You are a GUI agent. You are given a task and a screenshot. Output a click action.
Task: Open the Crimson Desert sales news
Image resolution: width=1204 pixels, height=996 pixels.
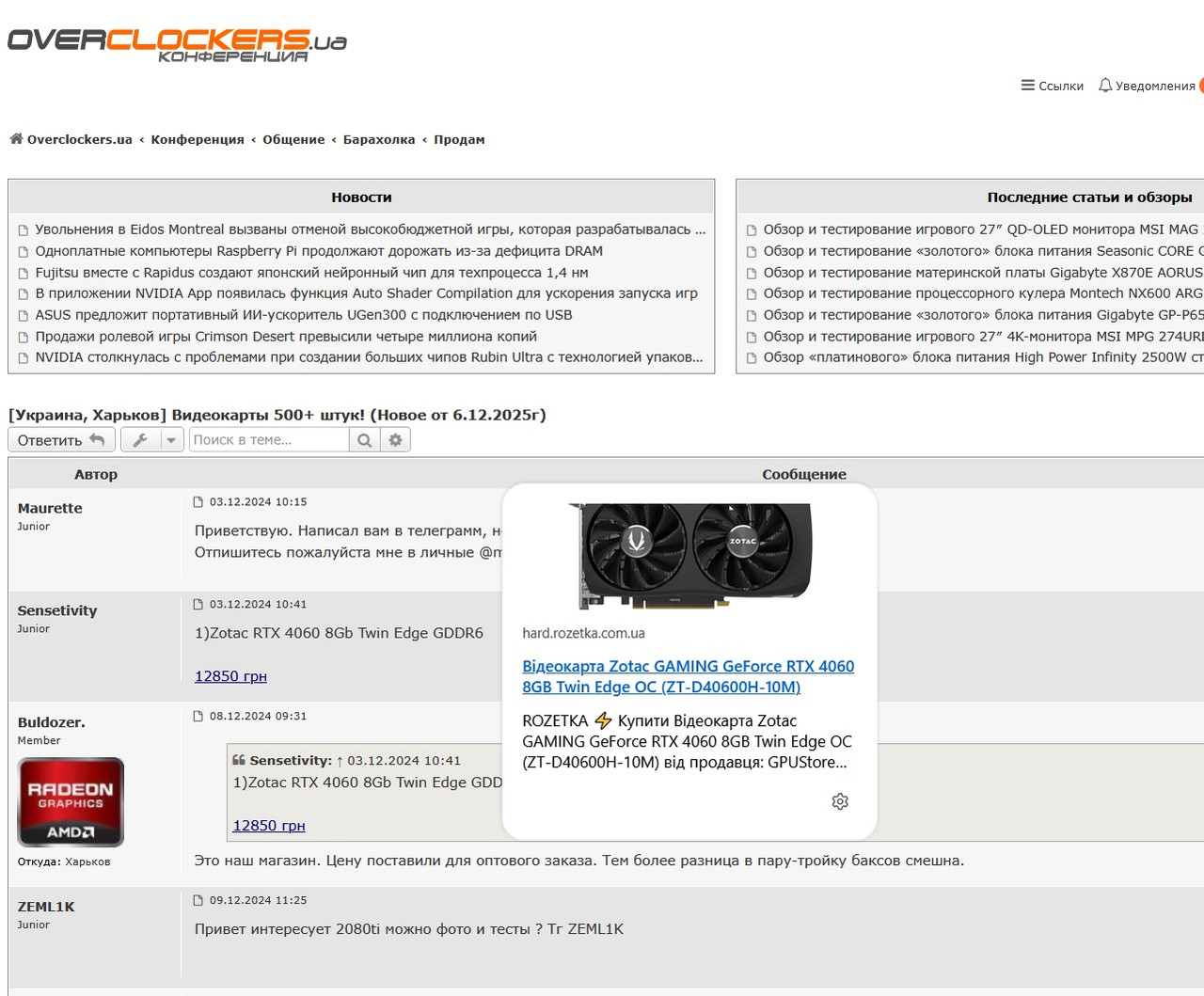click(286, 337)
